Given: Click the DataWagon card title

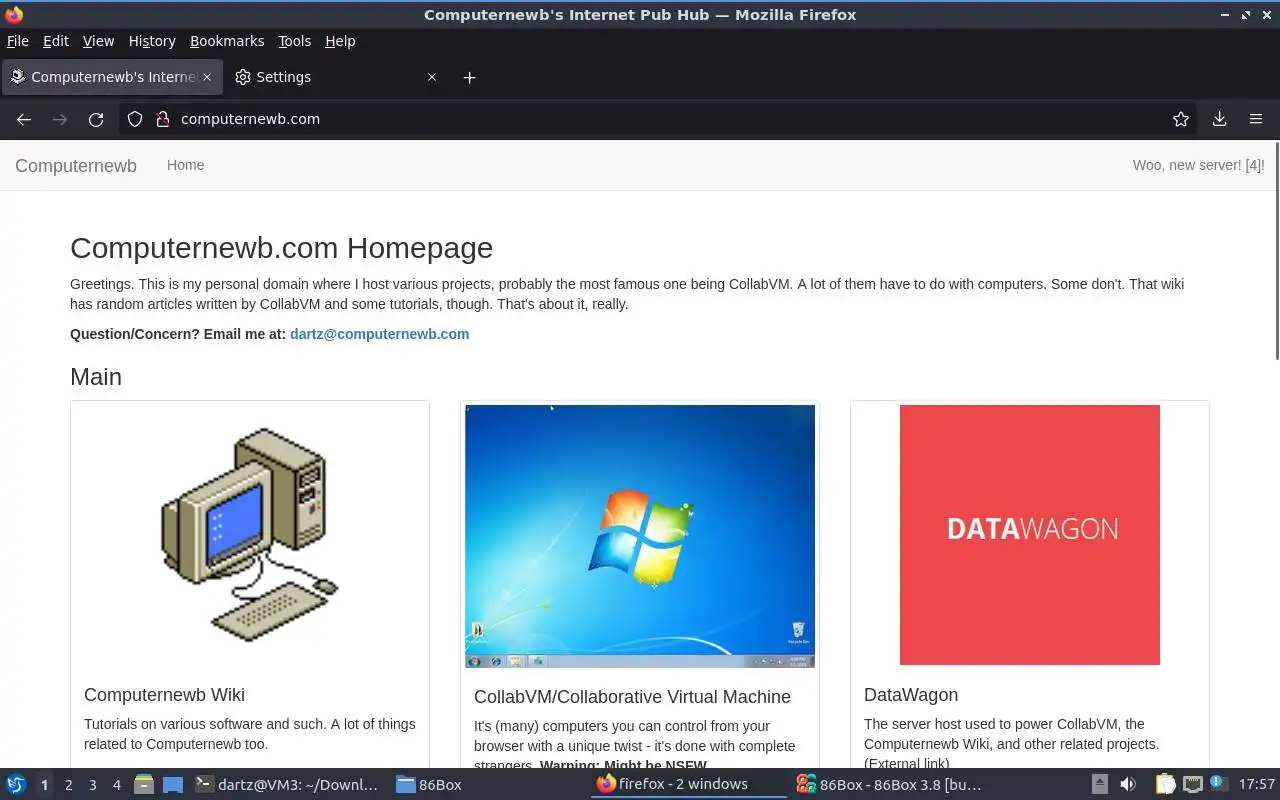Looking at the screenshot, I should click(911, 695).
